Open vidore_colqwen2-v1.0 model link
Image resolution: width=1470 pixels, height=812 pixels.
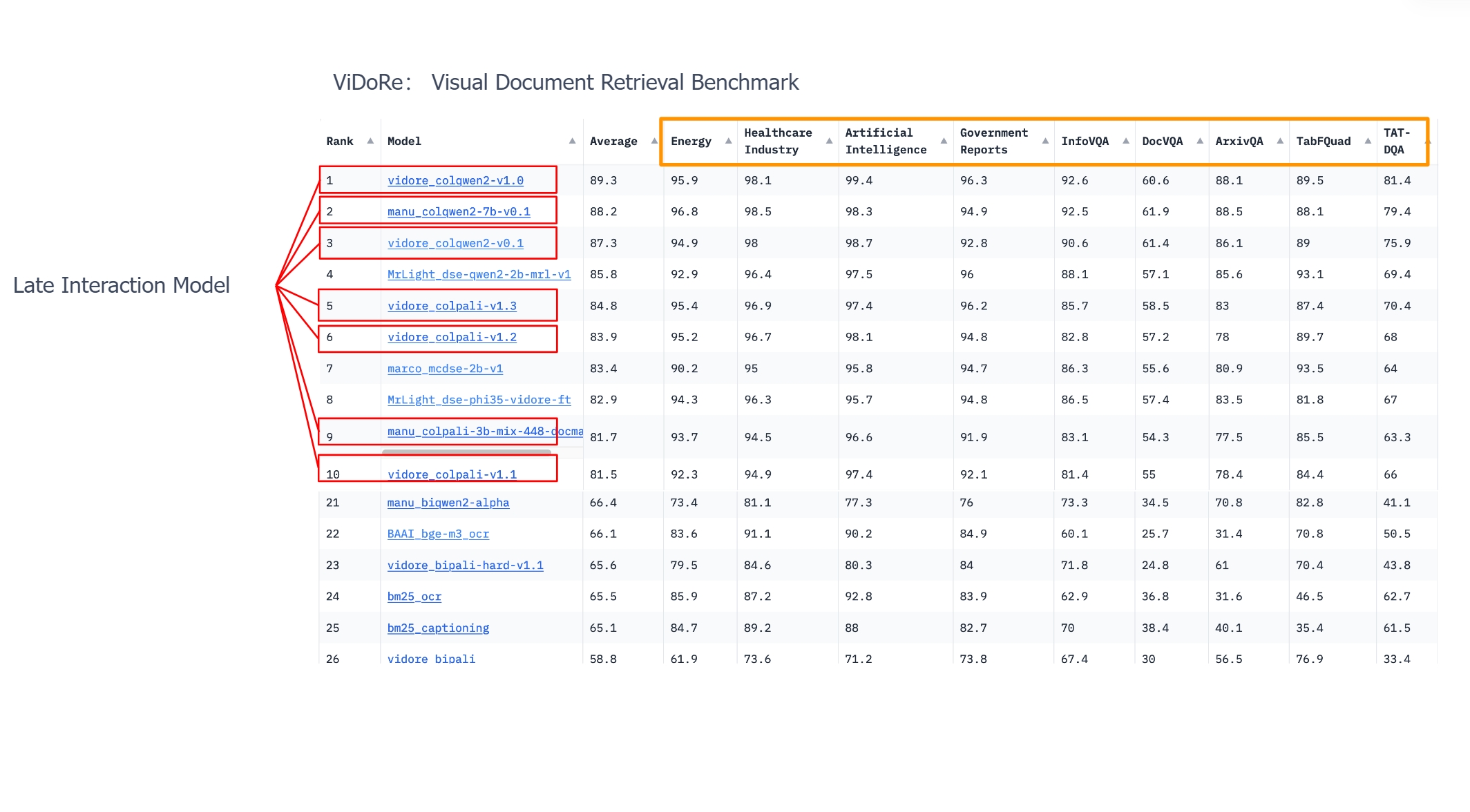455,180
